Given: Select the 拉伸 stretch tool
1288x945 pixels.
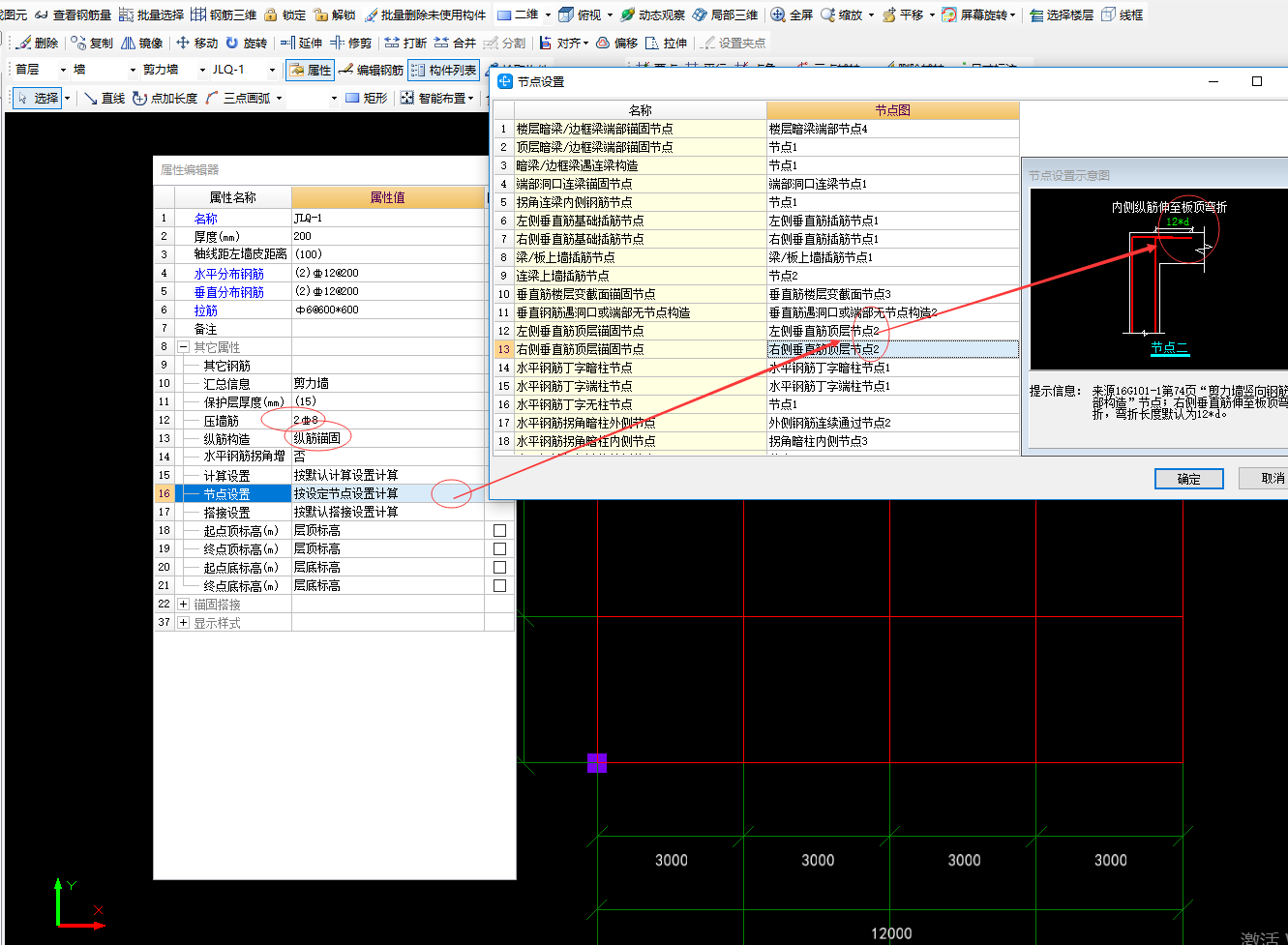Looking at the screenshot, I should 666,43.
